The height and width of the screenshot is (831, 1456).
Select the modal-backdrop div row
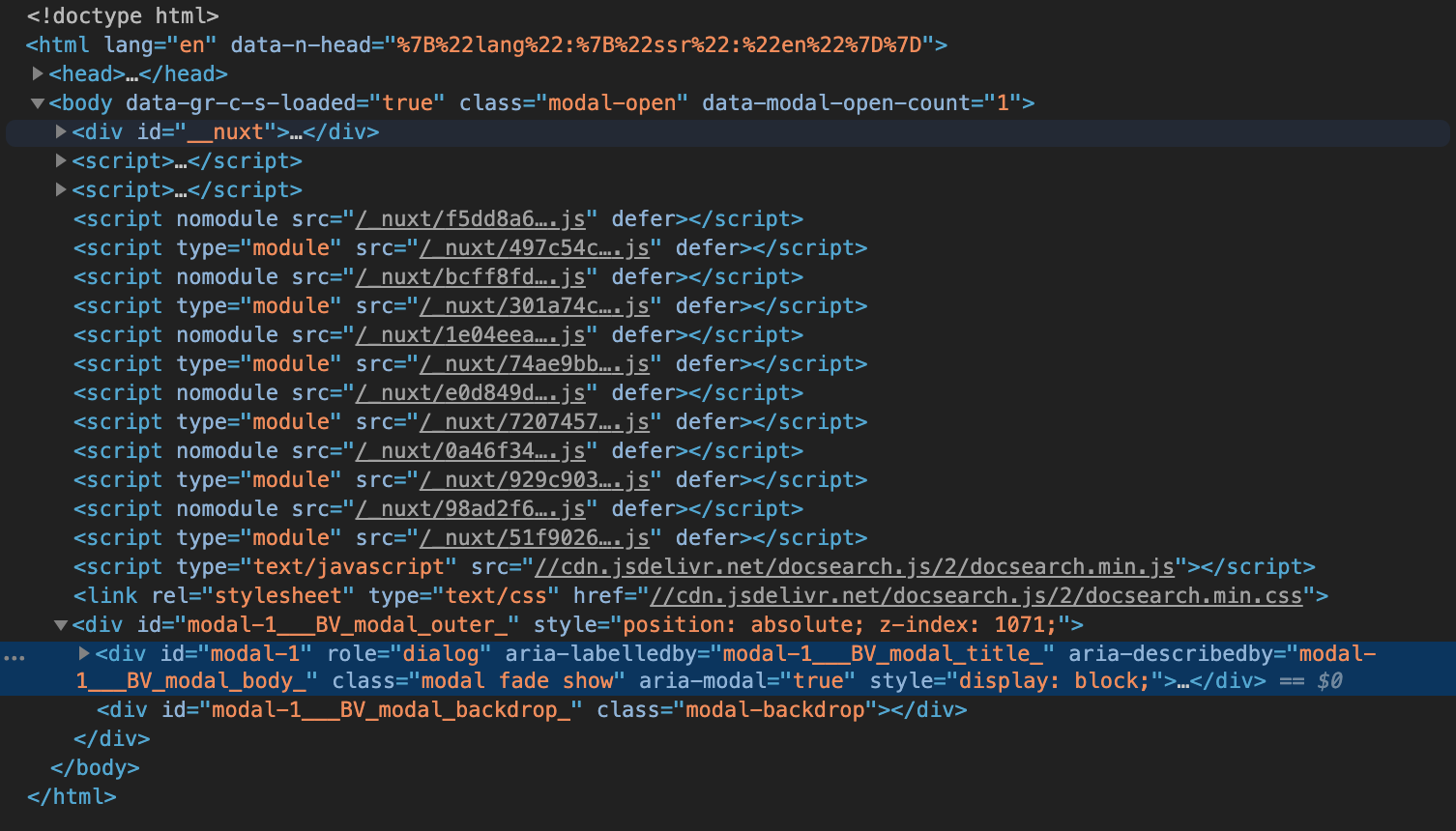tap(532, 710)
